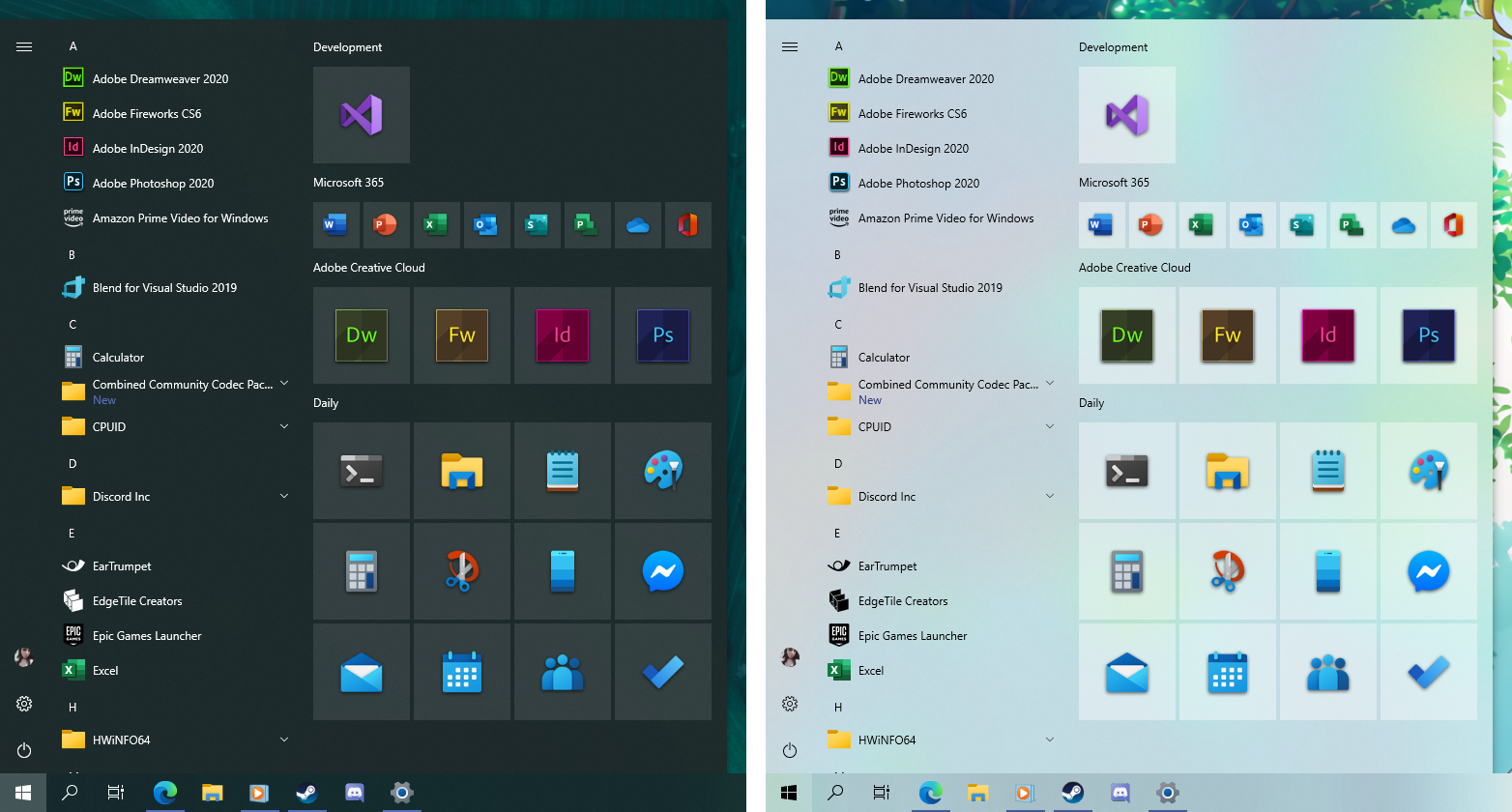
Task: Open Calculator tile in light Daily group
Action: click(x=1127, y=571)
